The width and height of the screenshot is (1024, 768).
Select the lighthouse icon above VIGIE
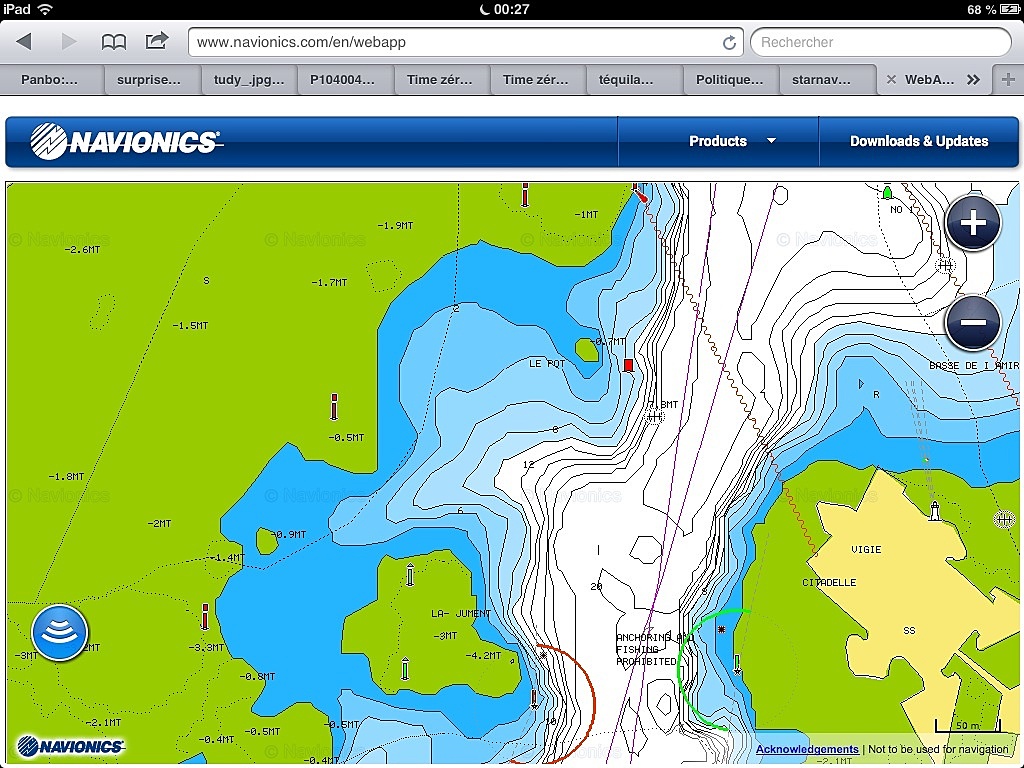pos(935,511)
